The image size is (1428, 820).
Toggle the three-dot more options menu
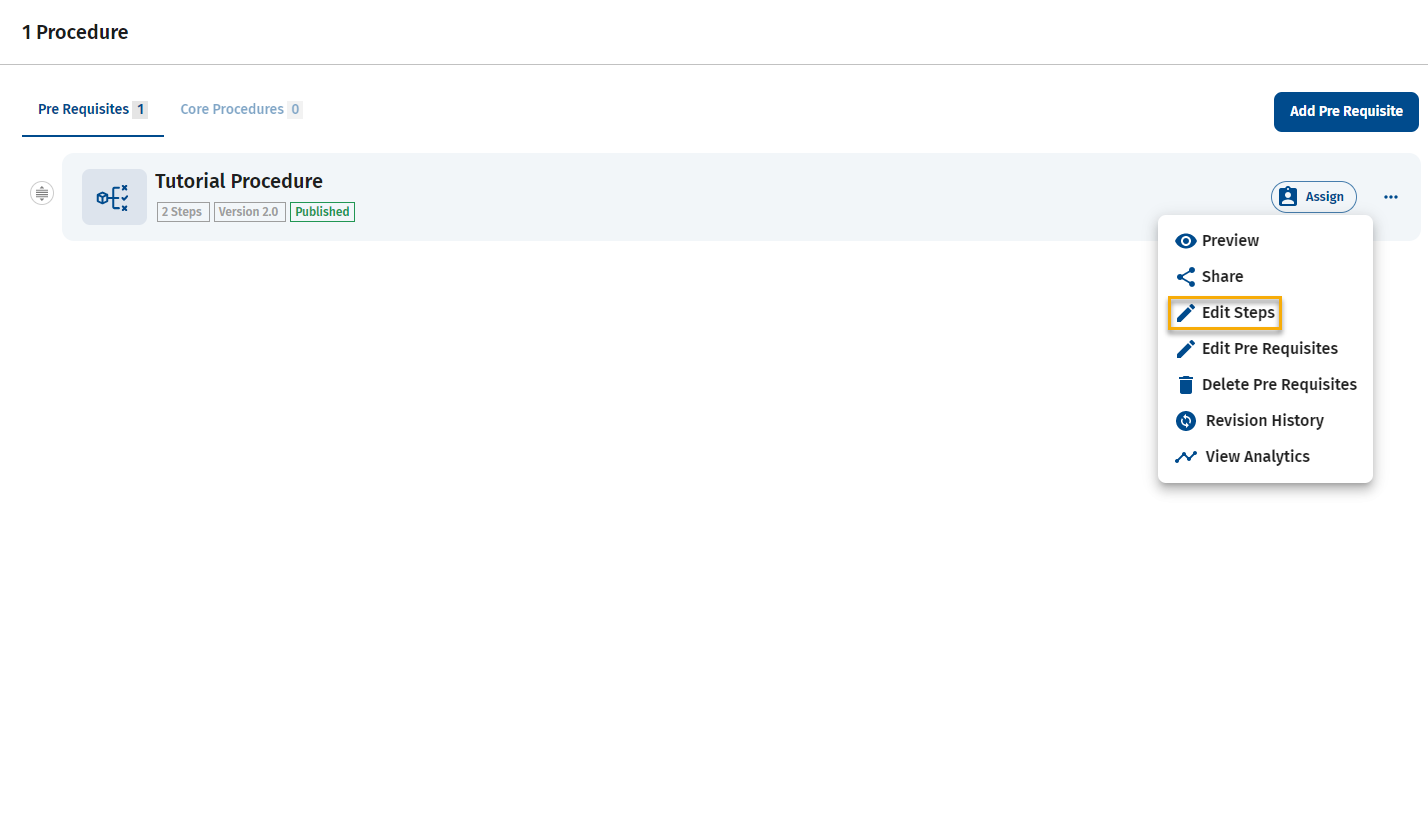pyautogui.click(x=1391, y=197)
